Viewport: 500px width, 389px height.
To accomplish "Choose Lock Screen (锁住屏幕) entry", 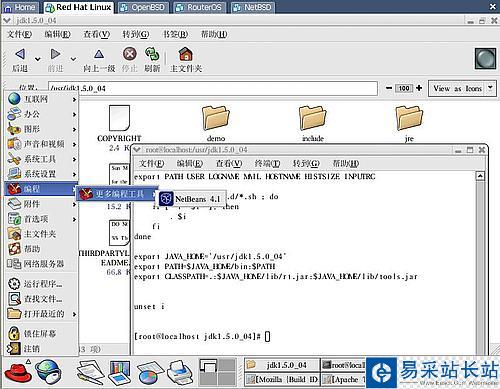I will (x=42, y=333).
